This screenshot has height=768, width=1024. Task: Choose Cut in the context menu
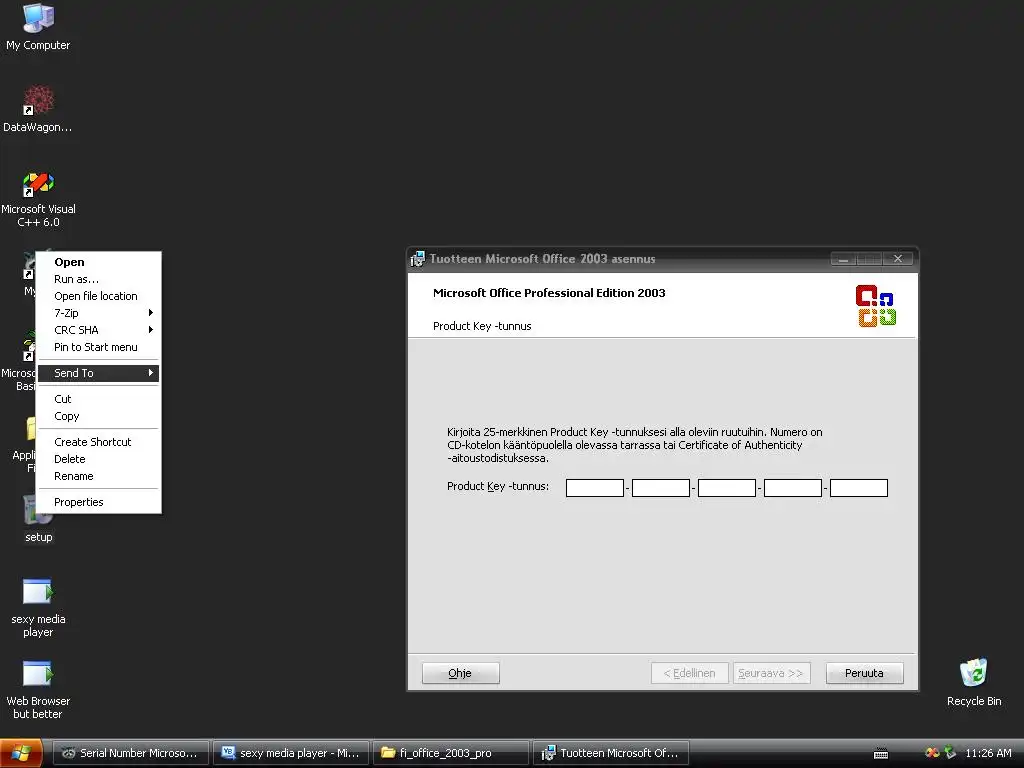[99, 399]
